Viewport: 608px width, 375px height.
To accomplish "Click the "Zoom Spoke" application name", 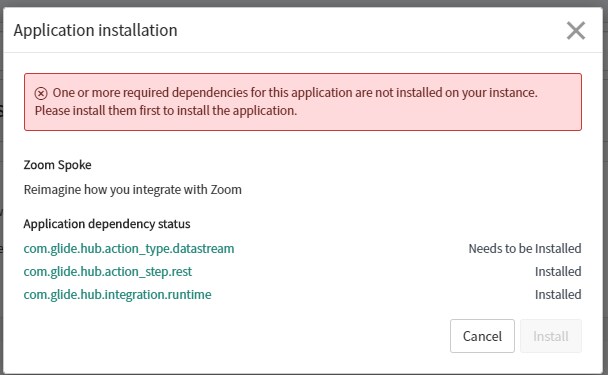I will (x=57, y=165).
